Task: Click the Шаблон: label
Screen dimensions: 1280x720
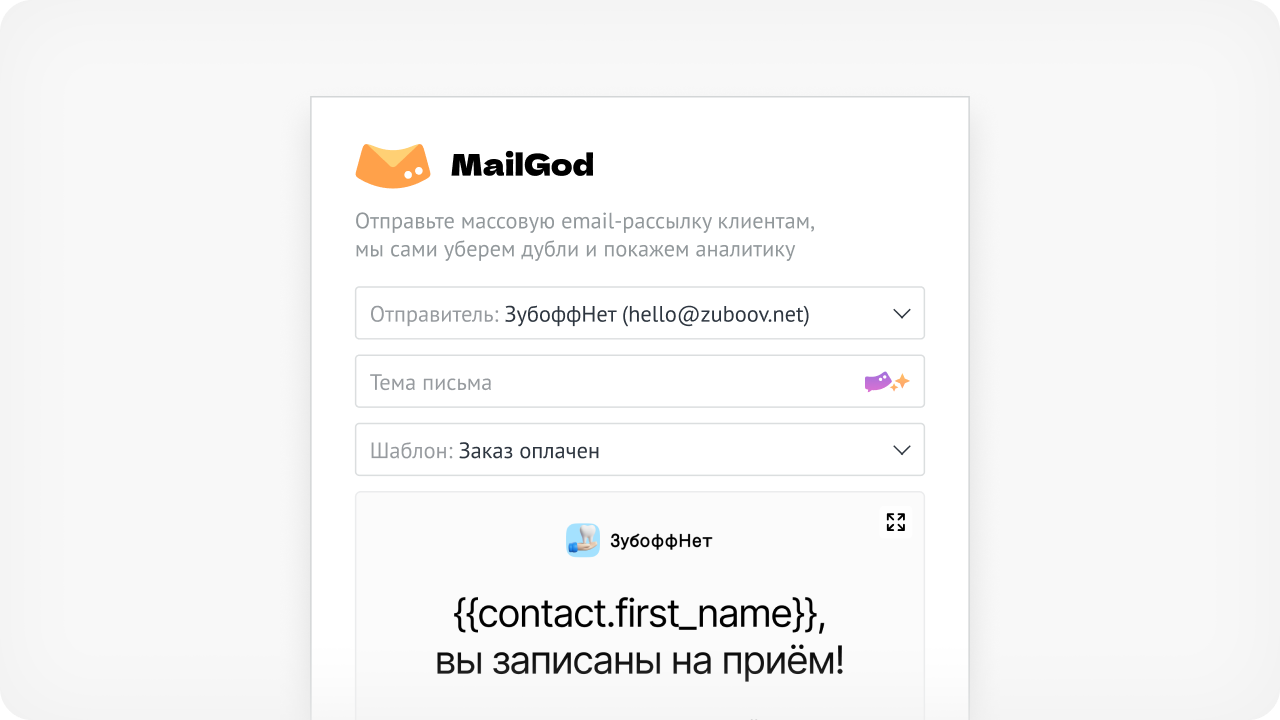Action: click(412, 451)
